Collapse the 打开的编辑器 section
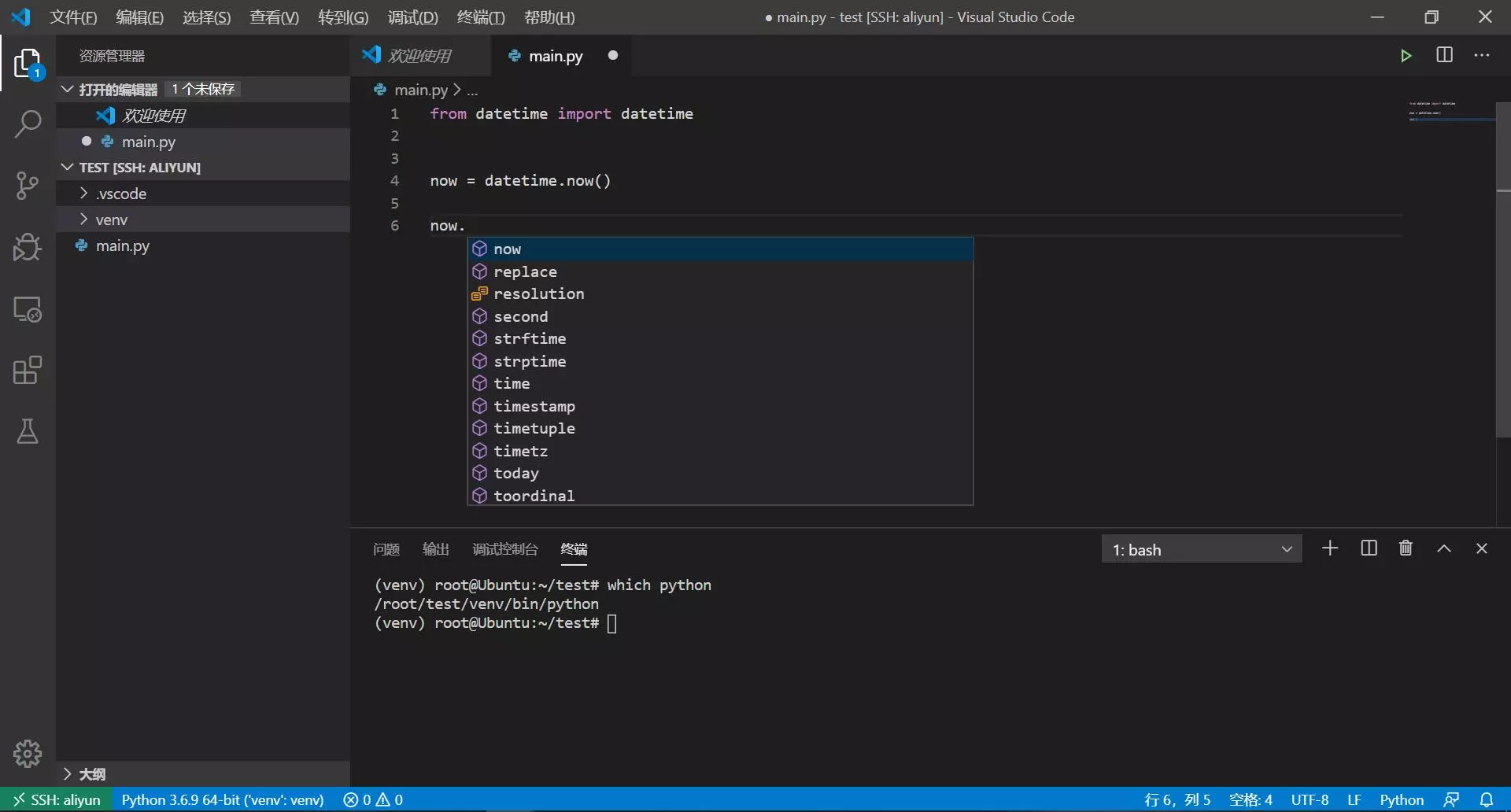Screen dimensions: 1511x812 pyautogui.click(x=203, y=89)
